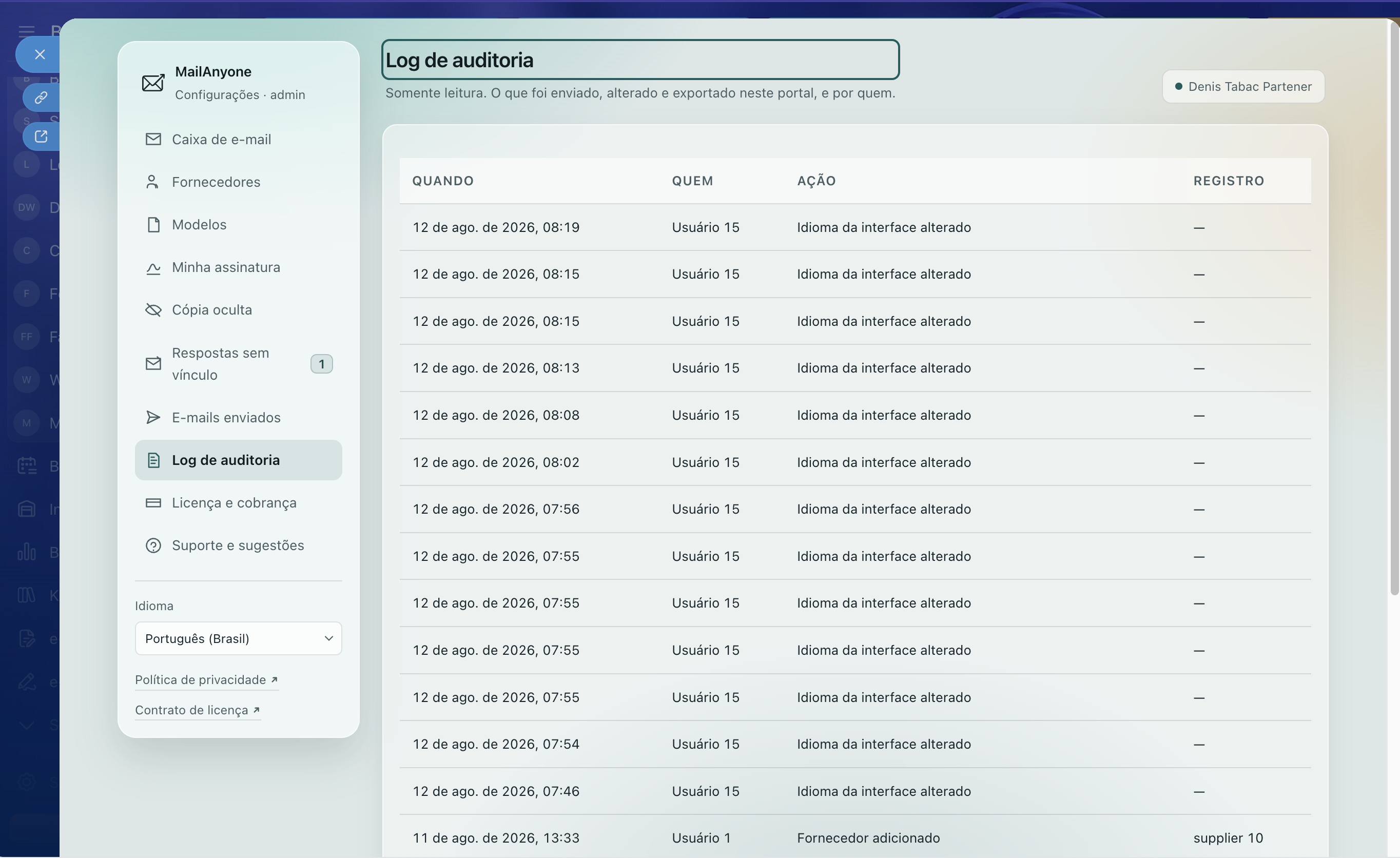This screenshot has width=1400, height=858.
Task: Click the background DW avatar icon
Action: point(27,207)
